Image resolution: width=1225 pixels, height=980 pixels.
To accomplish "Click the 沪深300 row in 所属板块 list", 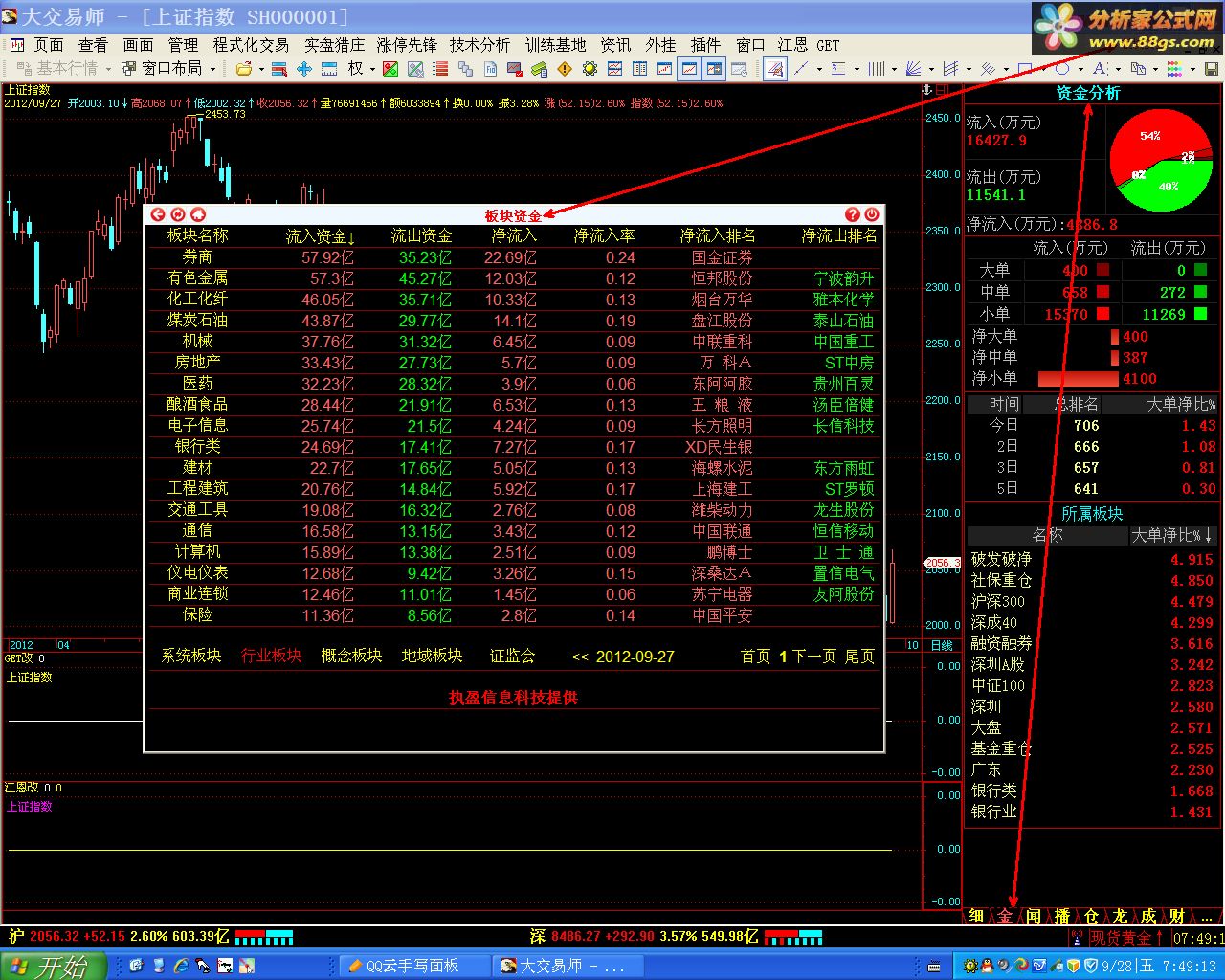I will tap(1091, 602).
